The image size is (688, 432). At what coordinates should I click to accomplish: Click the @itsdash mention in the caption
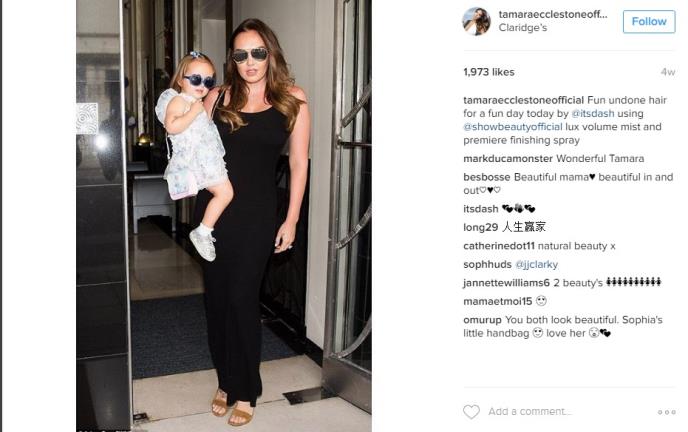point(592,113)
